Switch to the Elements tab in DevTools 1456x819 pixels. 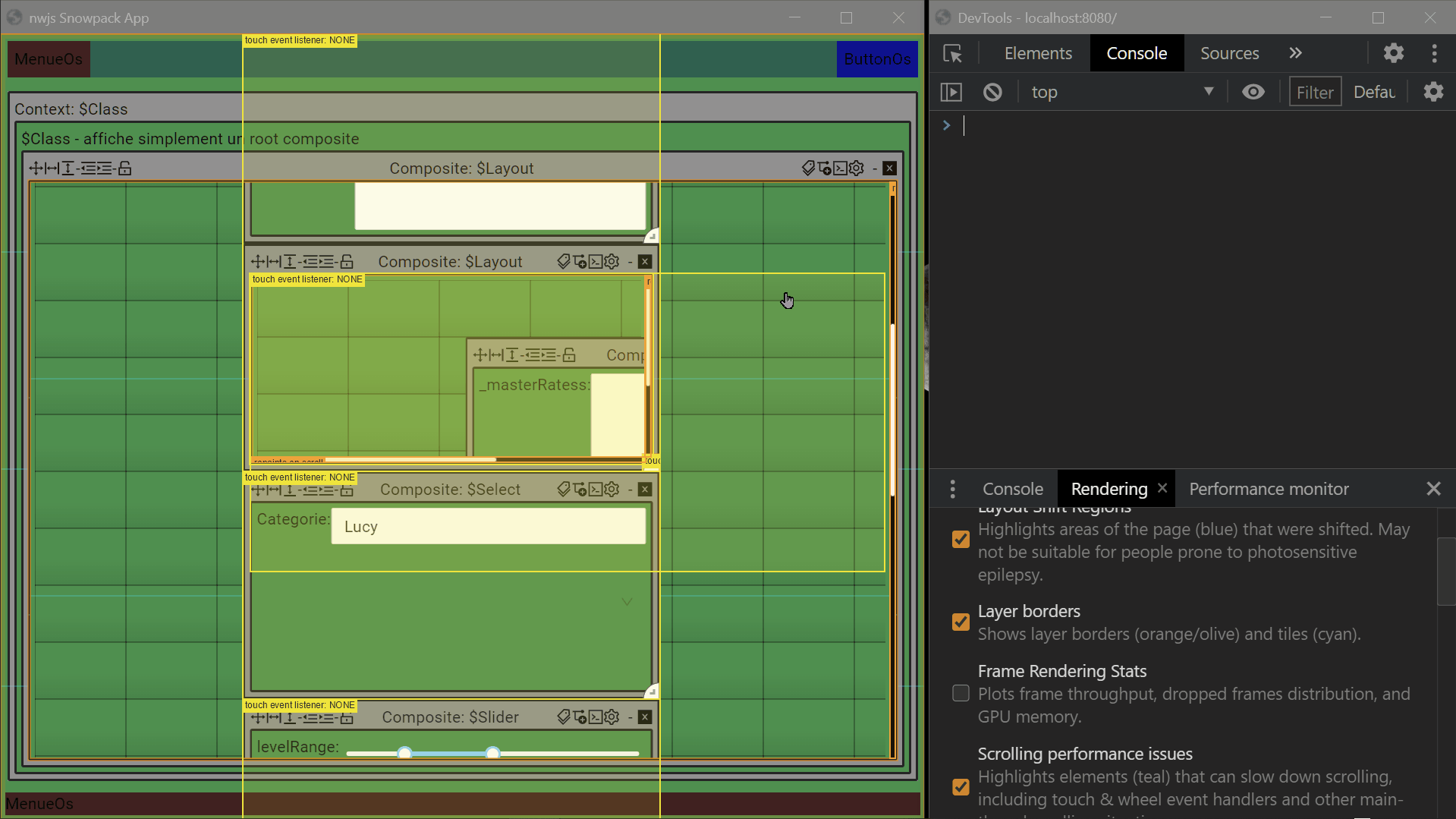pos(1038,53)
